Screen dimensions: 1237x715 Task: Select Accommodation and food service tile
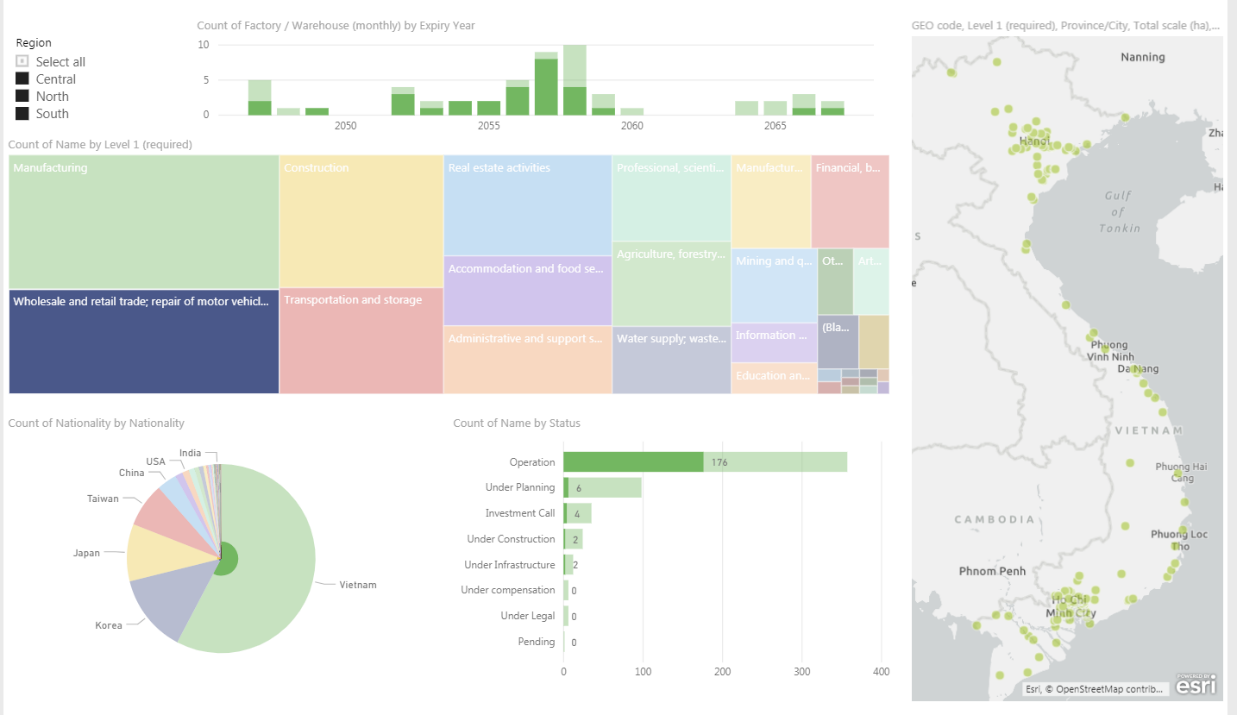pos(527,291)
